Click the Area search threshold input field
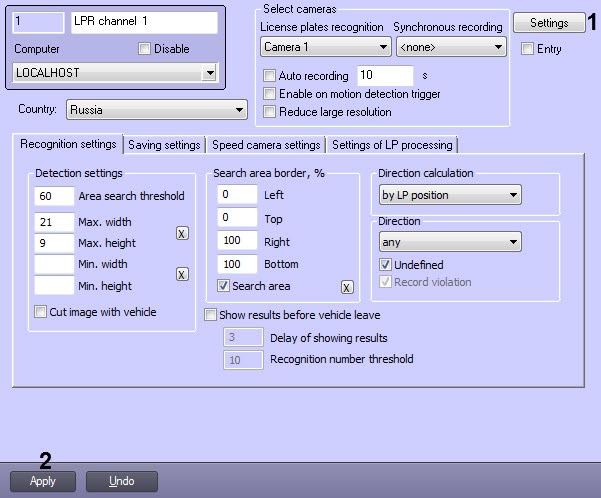The width and height of the screenshot is (601, 498). [x=52, y=195]
